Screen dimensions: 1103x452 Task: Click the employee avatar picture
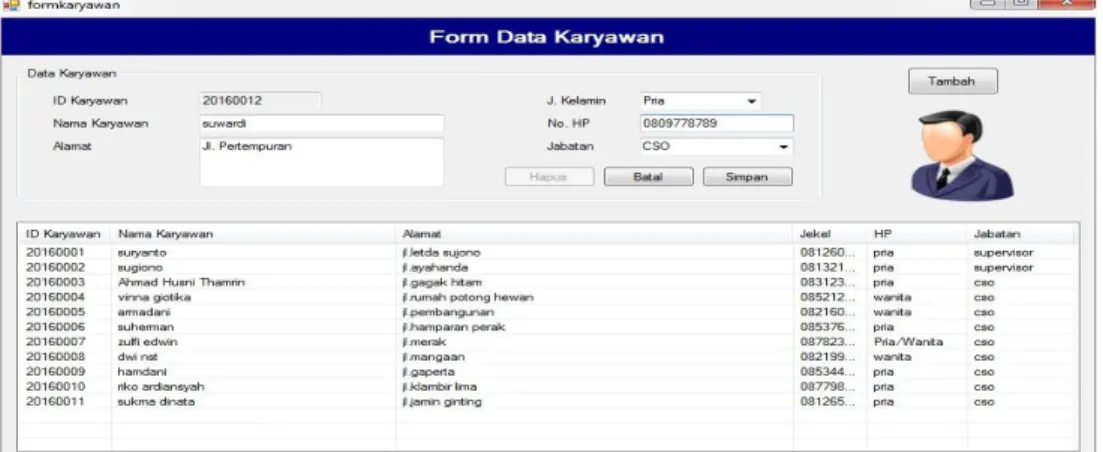[x=962, y=155]
